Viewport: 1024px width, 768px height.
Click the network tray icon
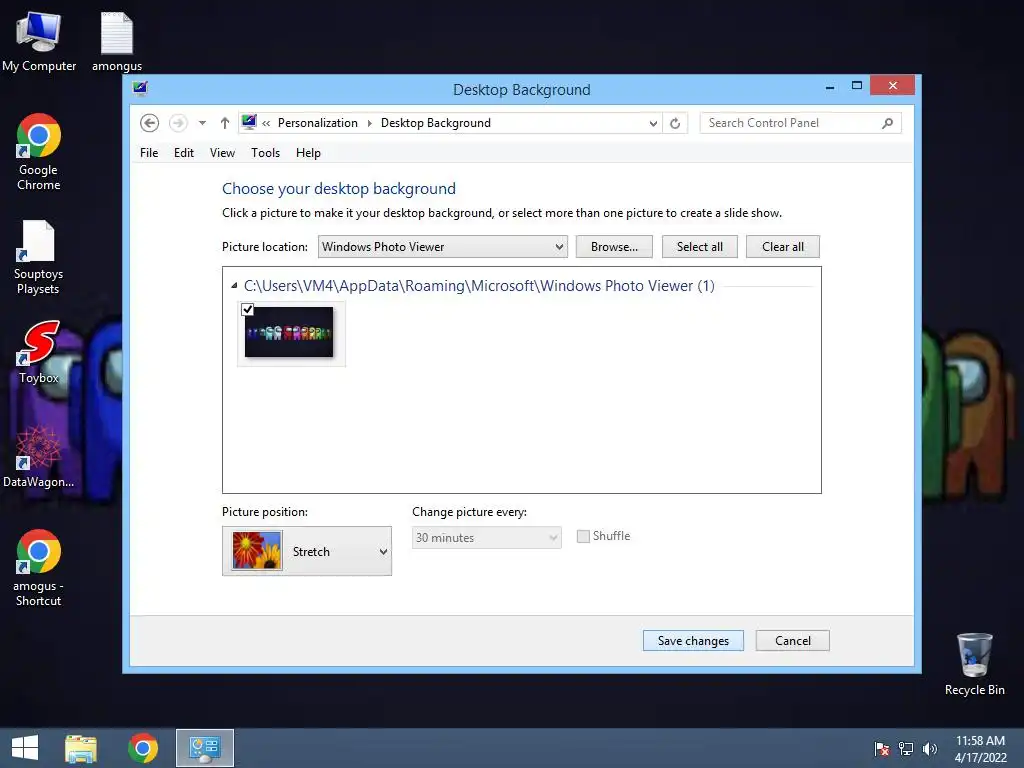(906, 749)
